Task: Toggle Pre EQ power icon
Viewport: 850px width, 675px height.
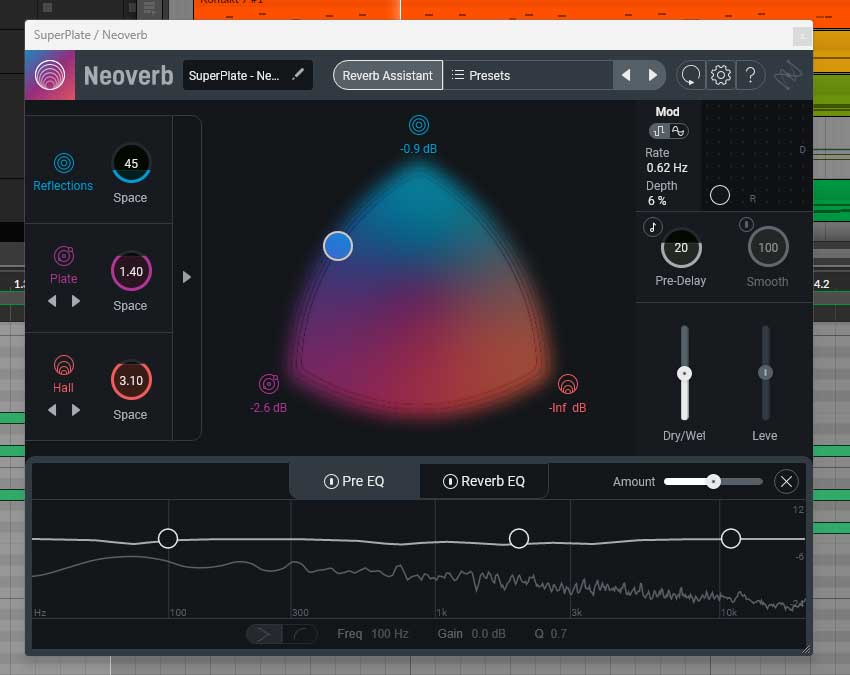Action: [331, 481]
